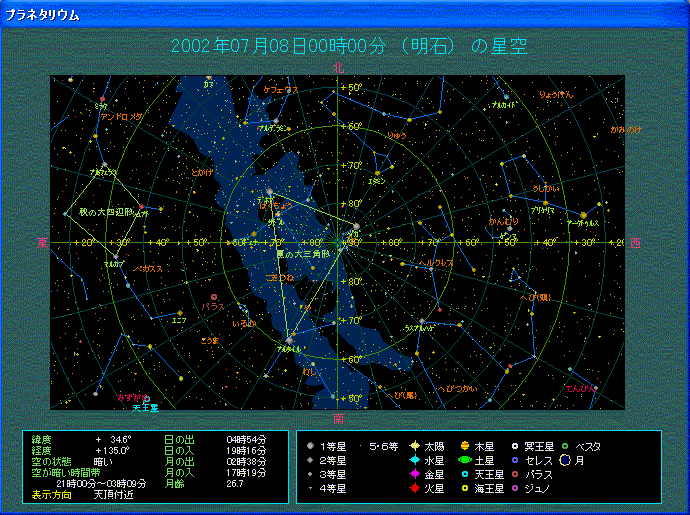This screenshot has width=690, height=515.
Task: Click the red Mars (火星) legend icon
Action: tap(414, 489)
